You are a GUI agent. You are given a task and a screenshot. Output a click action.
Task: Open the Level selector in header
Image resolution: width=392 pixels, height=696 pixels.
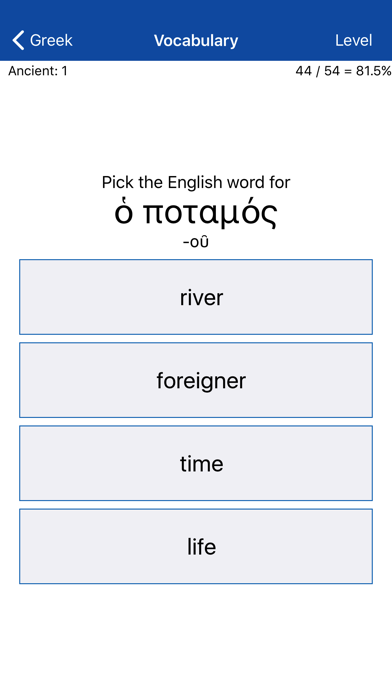[353, 40]
